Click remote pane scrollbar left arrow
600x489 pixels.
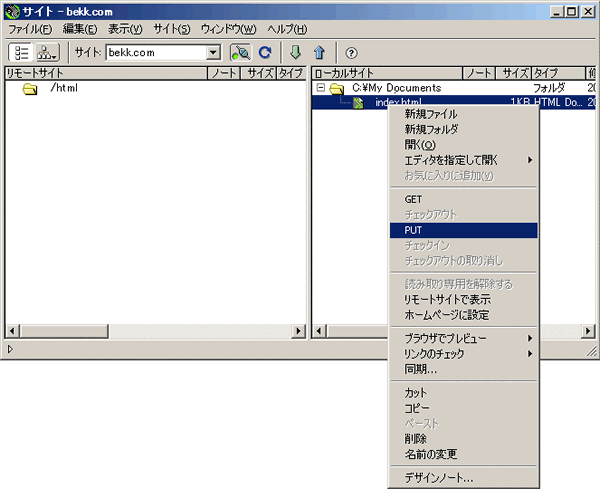(12, 331)
